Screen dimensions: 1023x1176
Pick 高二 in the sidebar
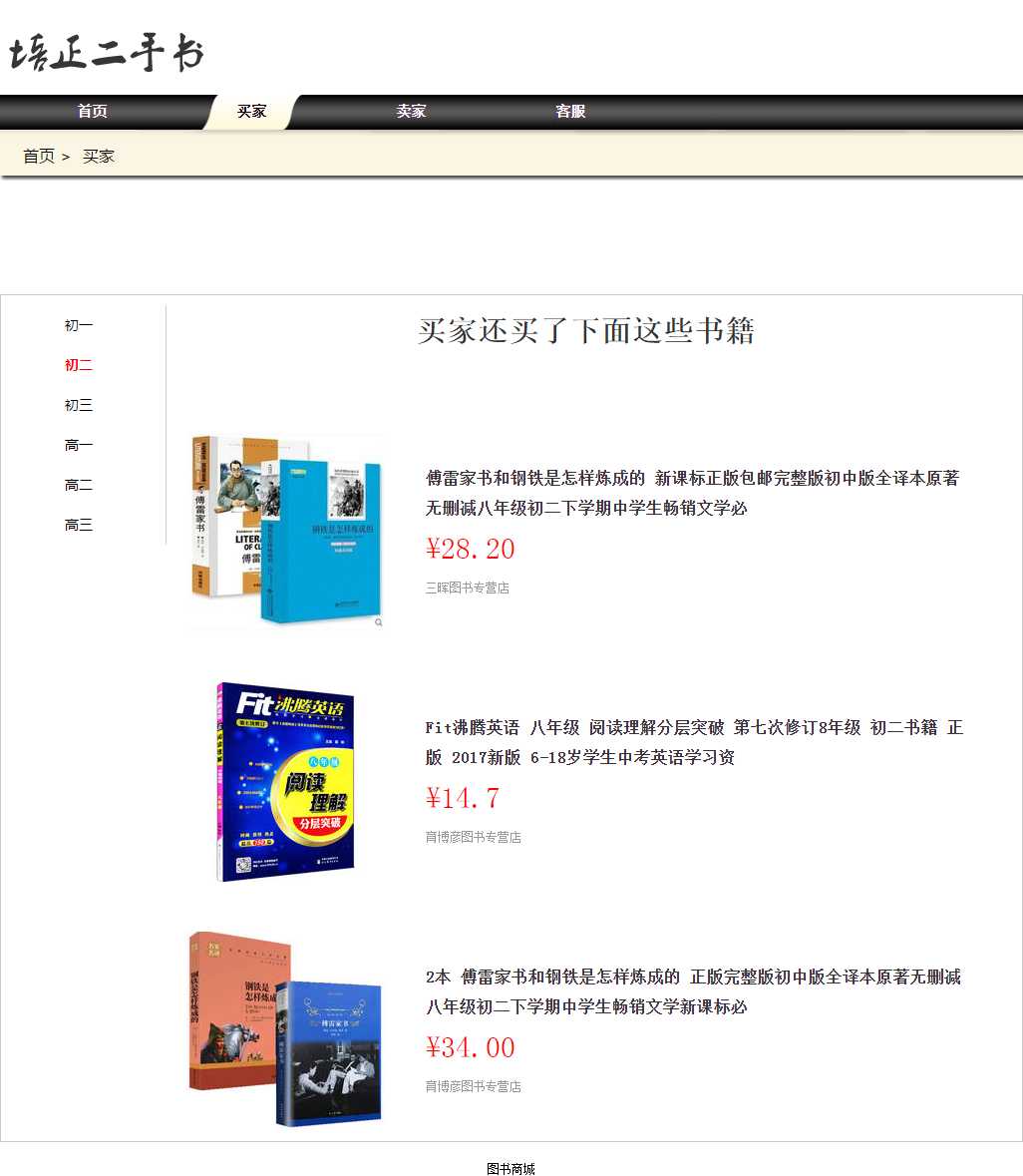79,486
